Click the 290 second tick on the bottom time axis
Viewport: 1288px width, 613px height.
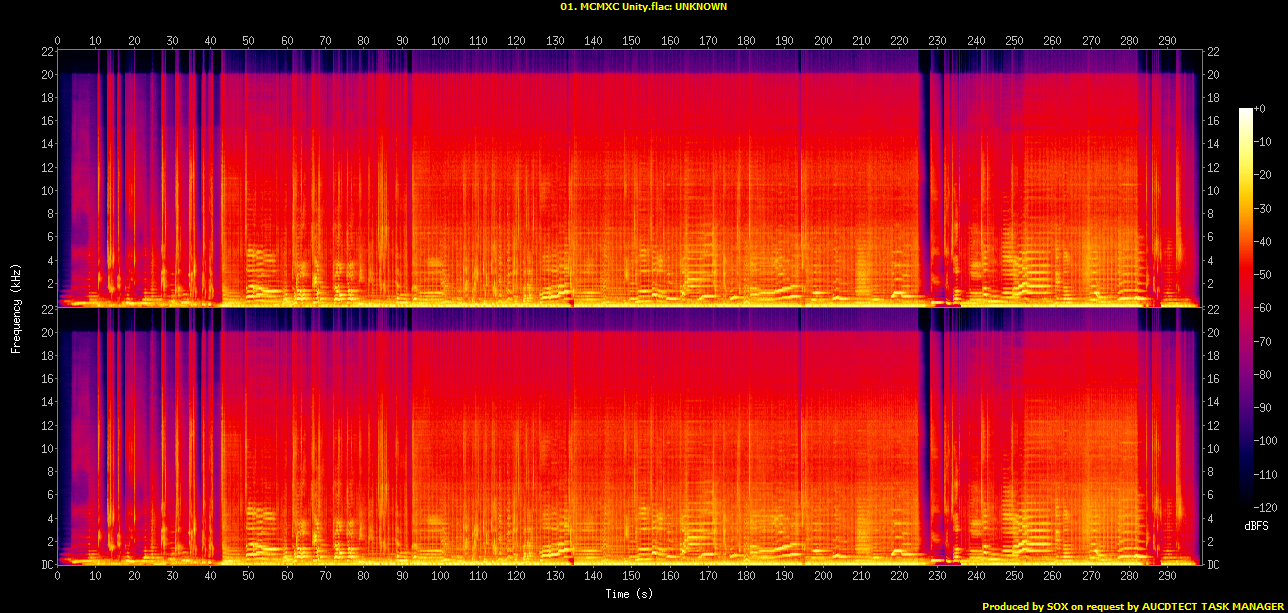1167,576
